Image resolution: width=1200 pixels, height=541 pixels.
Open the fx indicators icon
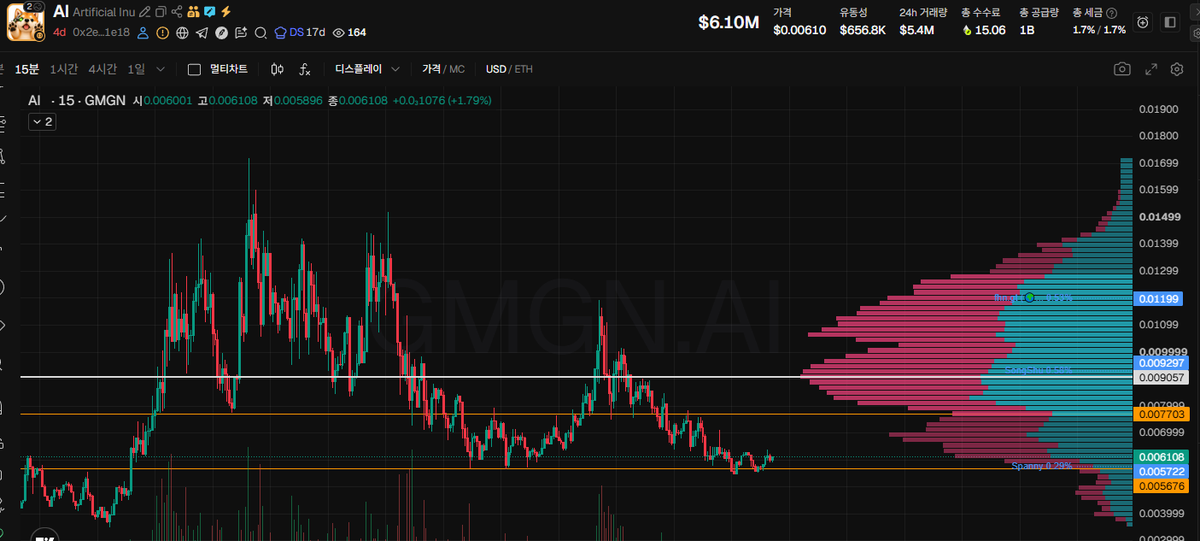305,69
